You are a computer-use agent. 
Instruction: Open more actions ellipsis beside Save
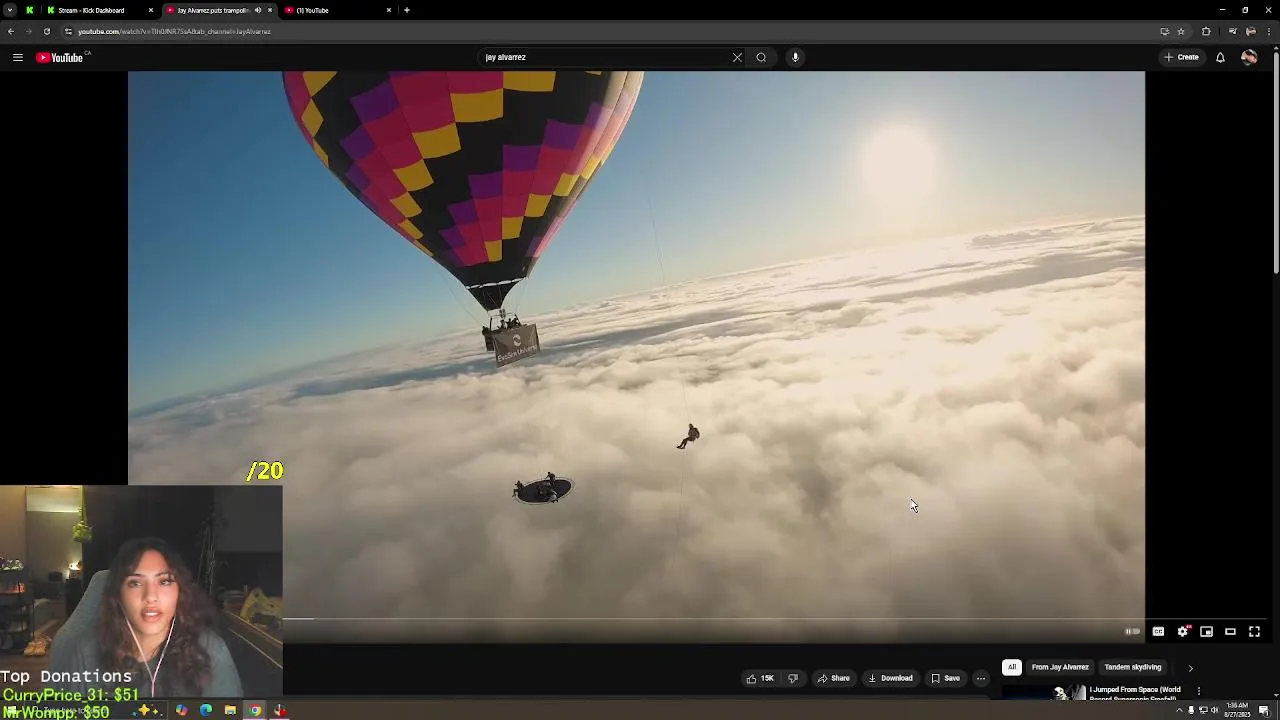(981, 678)
